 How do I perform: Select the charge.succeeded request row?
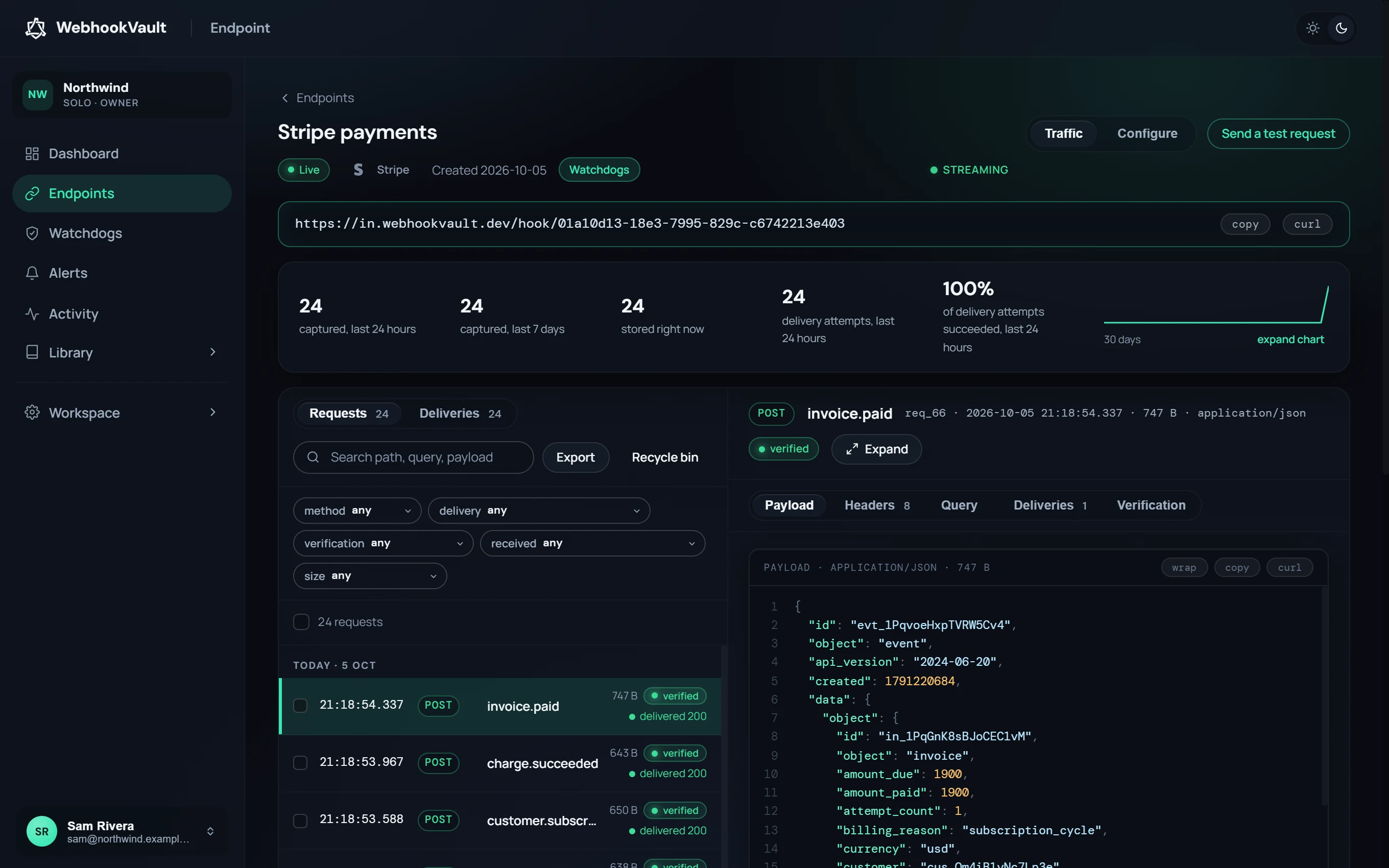pos(499,763)
